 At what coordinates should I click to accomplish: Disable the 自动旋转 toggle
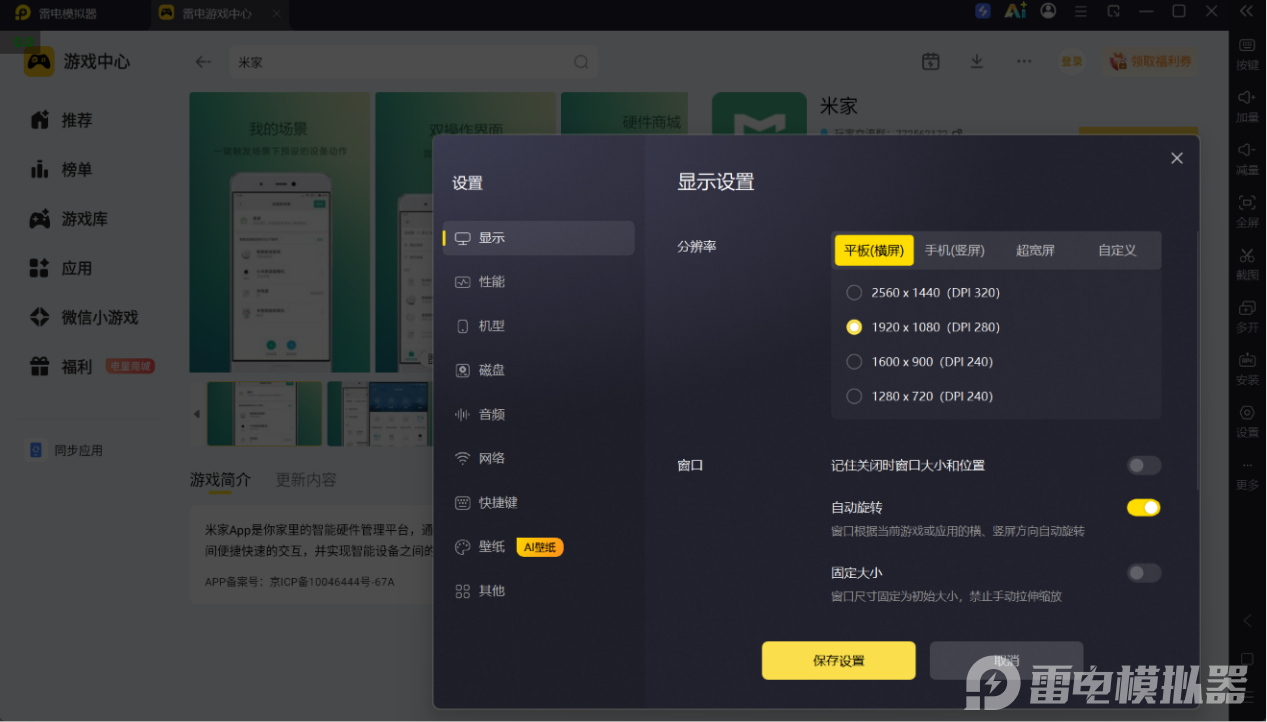point(1144,507)
